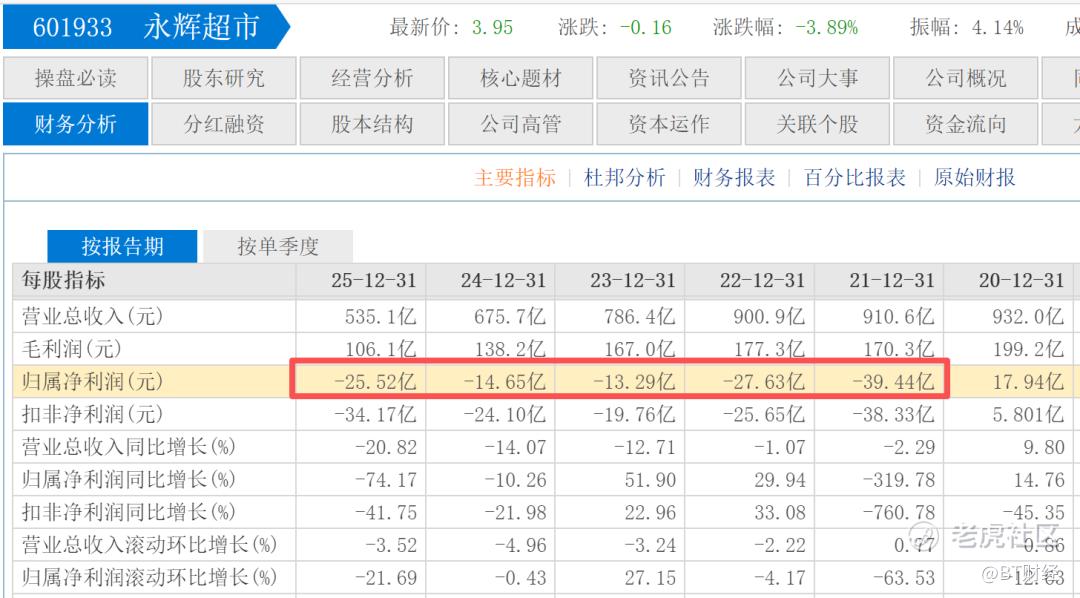Select the 财务分析 tab
Image resolution: width=1080 pixels, height=598 pixels.
click(x=75, y=125)
